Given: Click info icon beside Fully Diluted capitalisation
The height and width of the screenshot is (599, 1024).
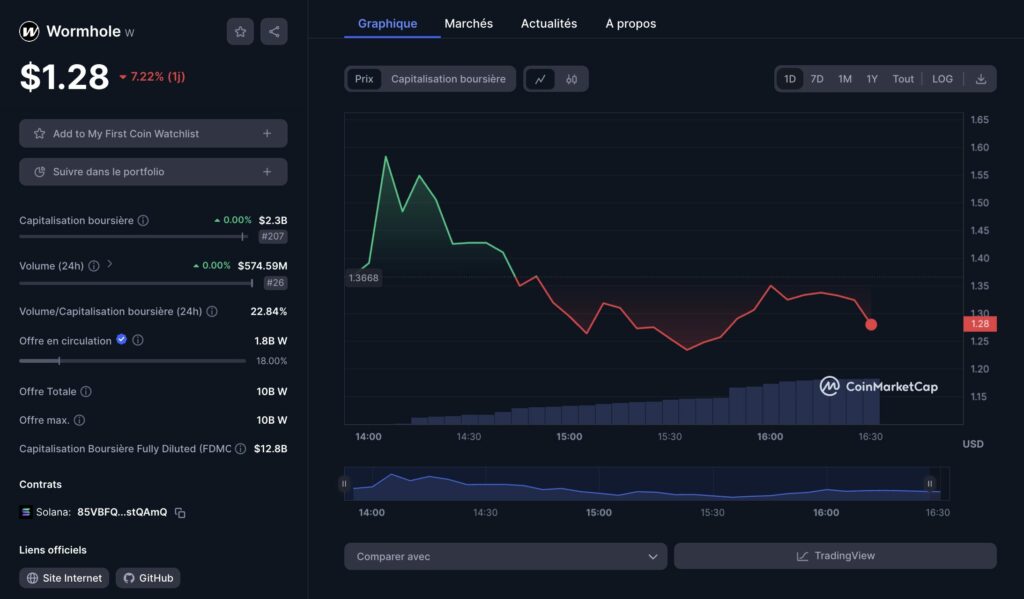Looking at the screenshot, I should 240,449.
